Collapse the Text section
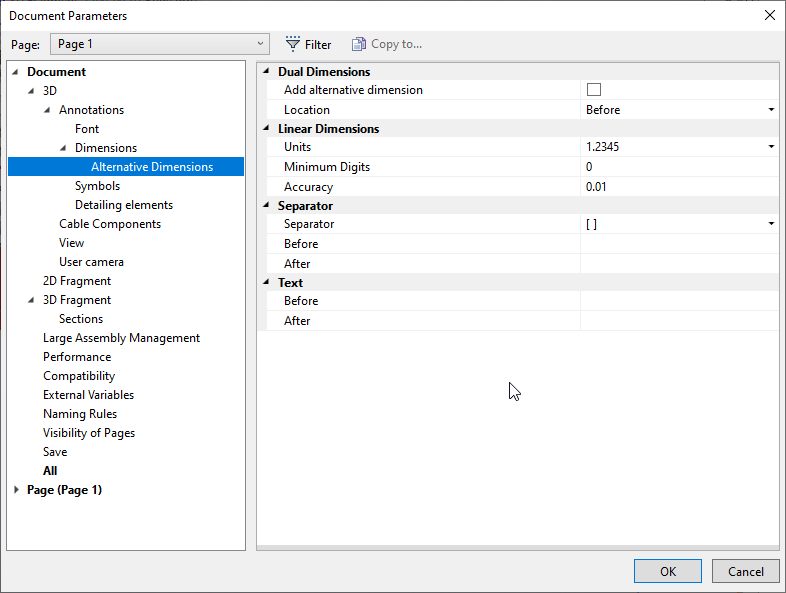The image size is (786, 593). pos(266,282)
